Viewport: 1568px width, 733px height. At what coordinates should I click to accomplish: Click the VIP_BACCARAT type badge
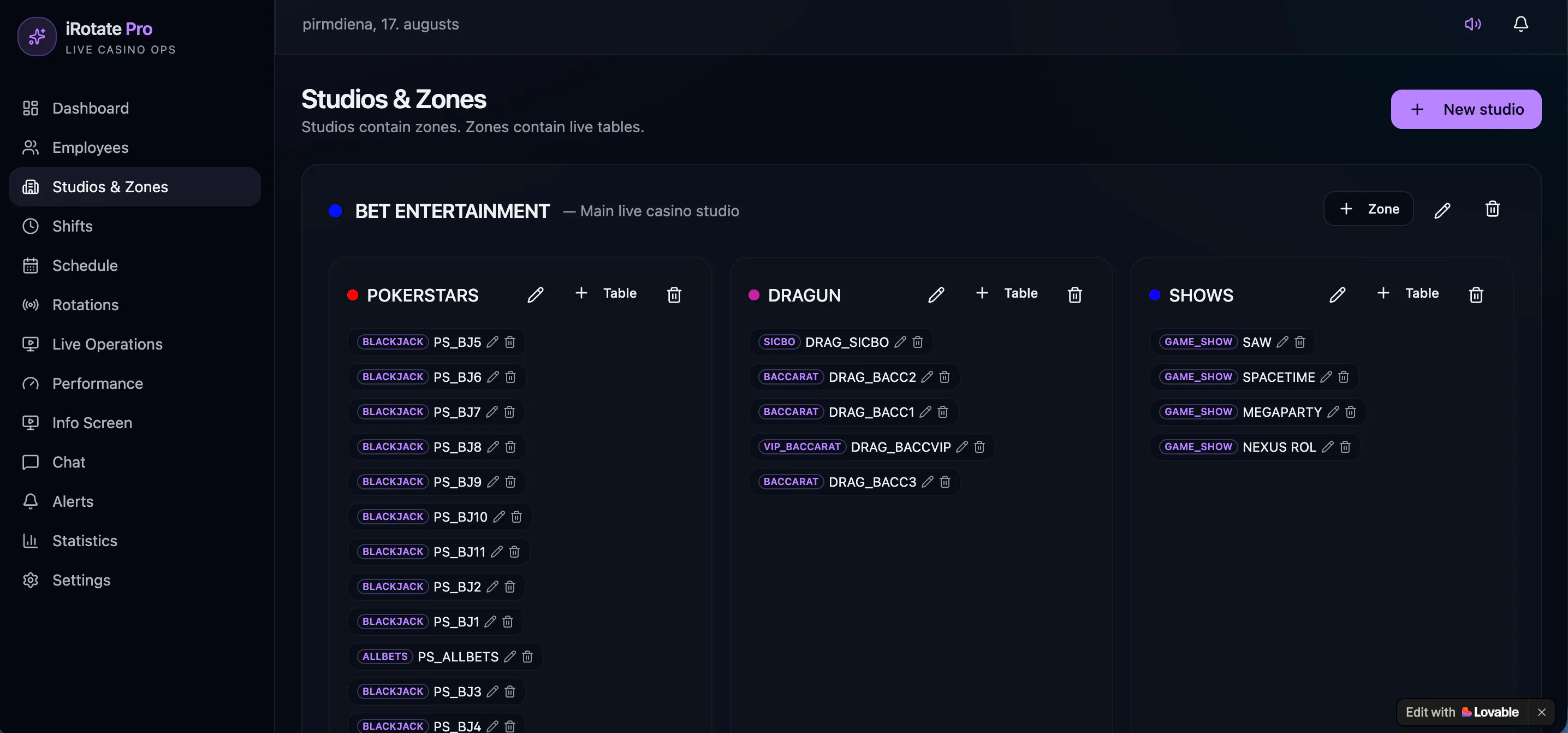pyautogui.click(x=802, y=447)
